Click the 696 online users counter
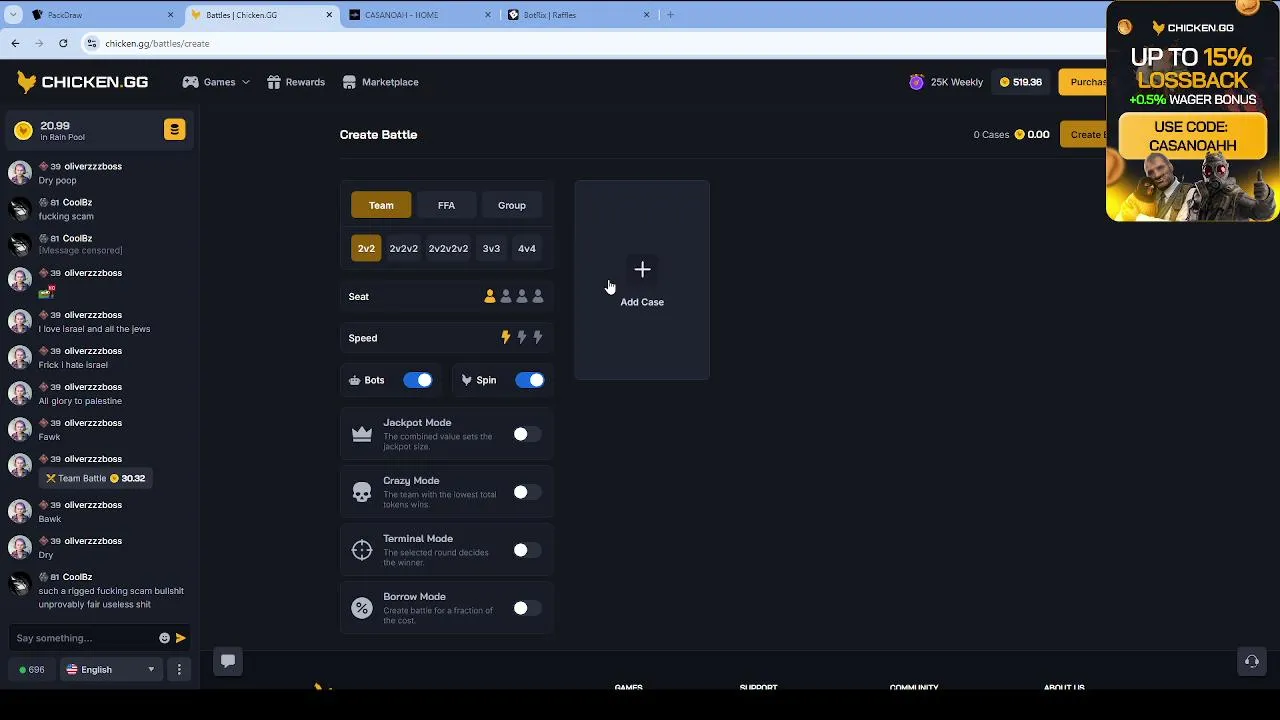The image size is (1280, 720). [x=32, y=670]
